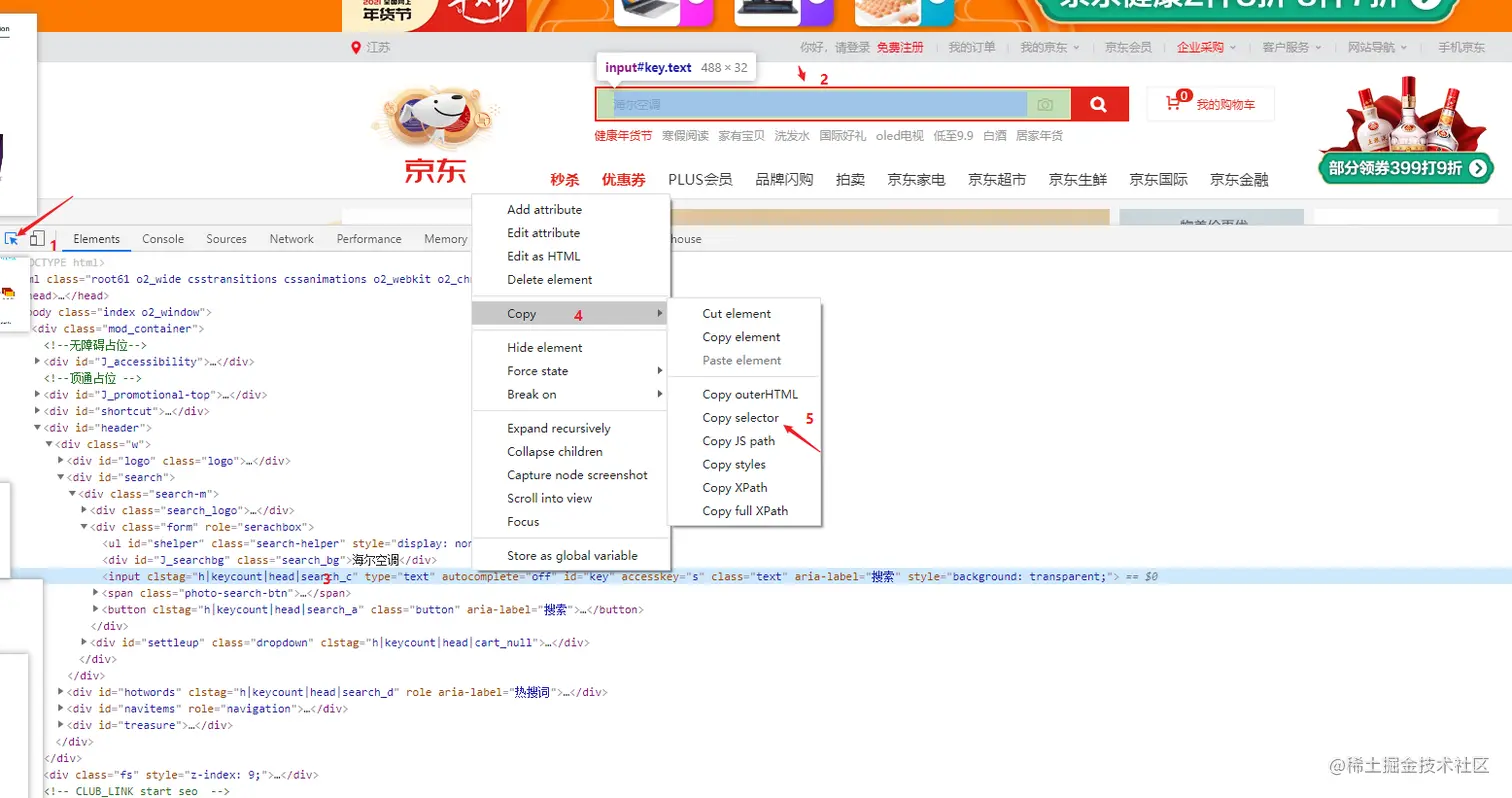Expand the photo-search-btn span node
The height and width of the screenshot is (798, 1512).
pos(96,593)
